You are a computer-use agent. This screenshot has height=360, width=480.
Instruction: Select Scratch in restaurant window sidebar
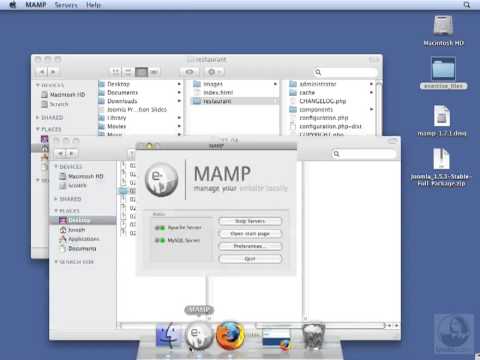55,104
